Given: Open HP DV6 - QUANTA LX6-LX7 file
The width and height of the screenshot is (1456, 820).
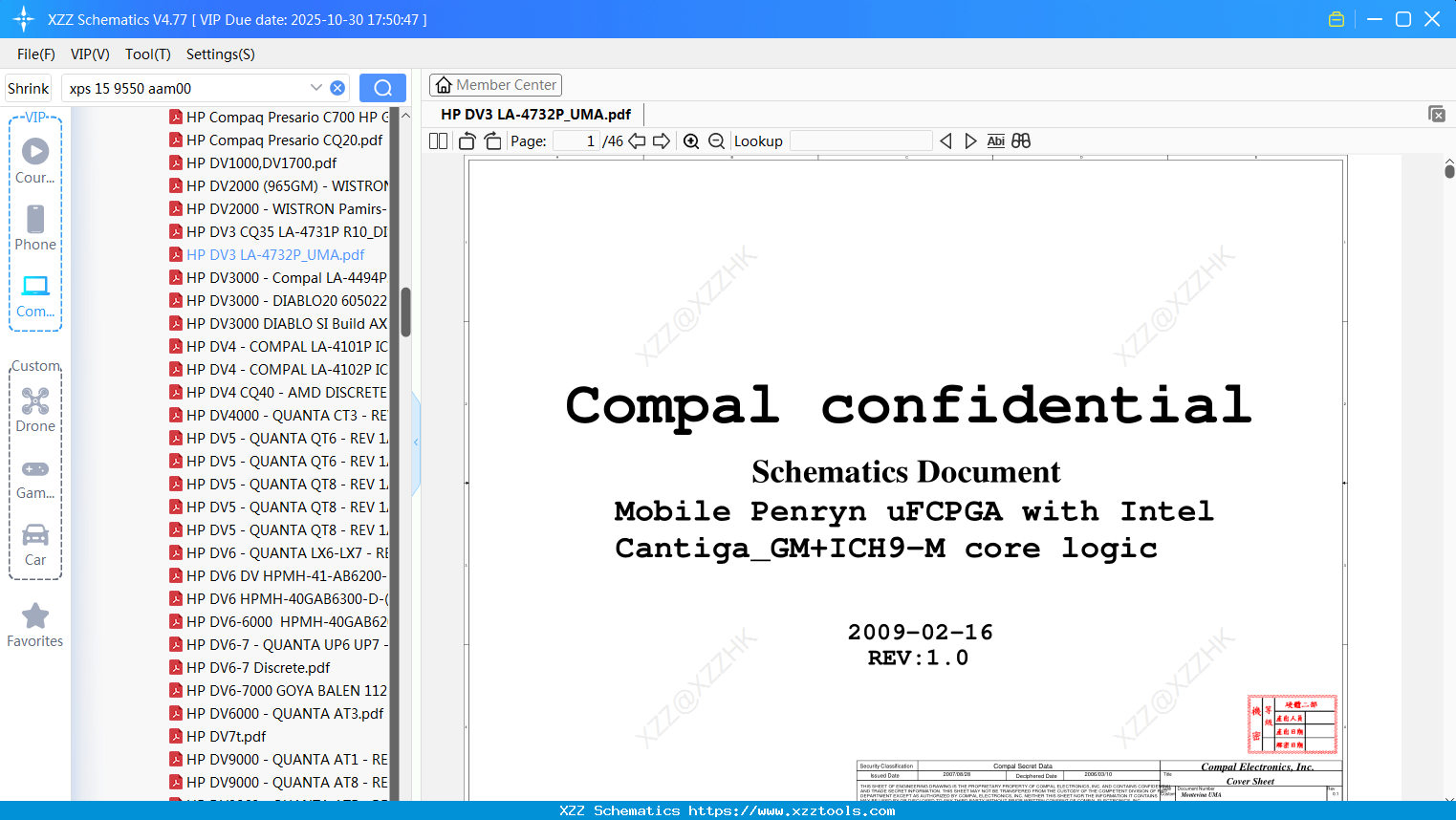Looking at the screenshot, I should coord(279,552).
